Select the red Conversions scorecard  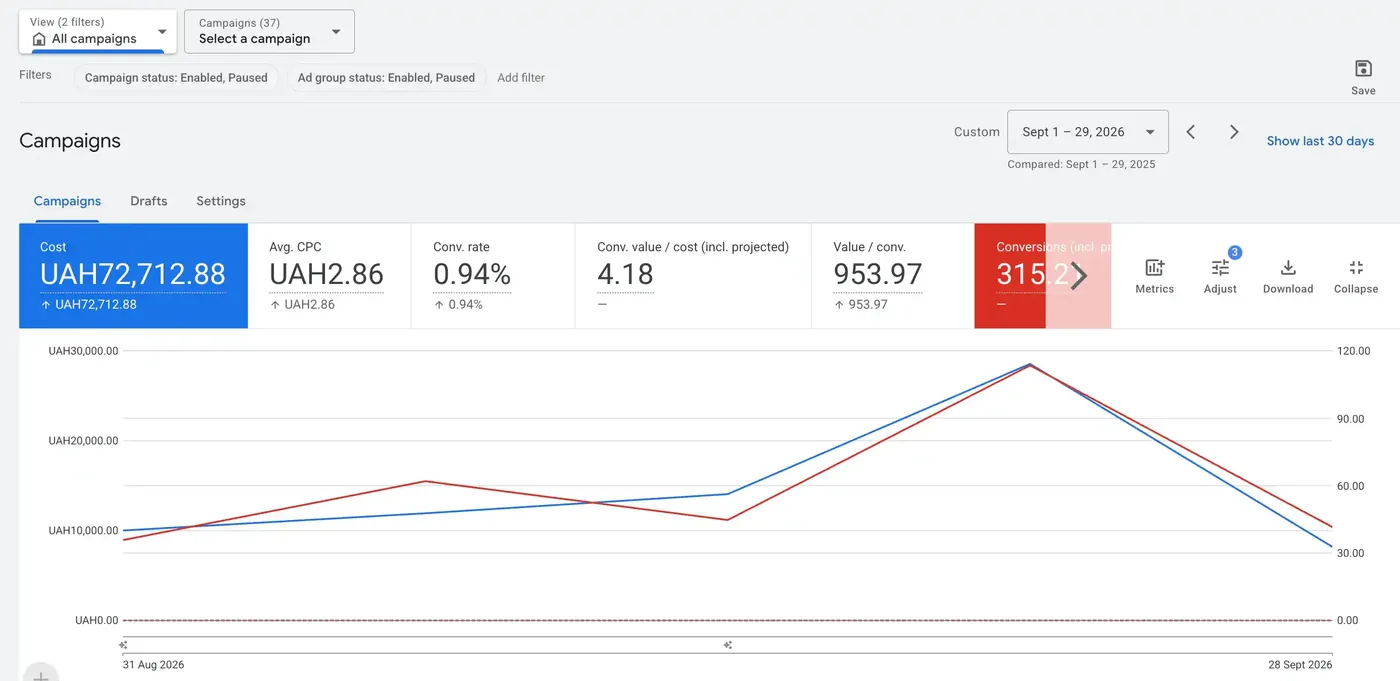1042,276
